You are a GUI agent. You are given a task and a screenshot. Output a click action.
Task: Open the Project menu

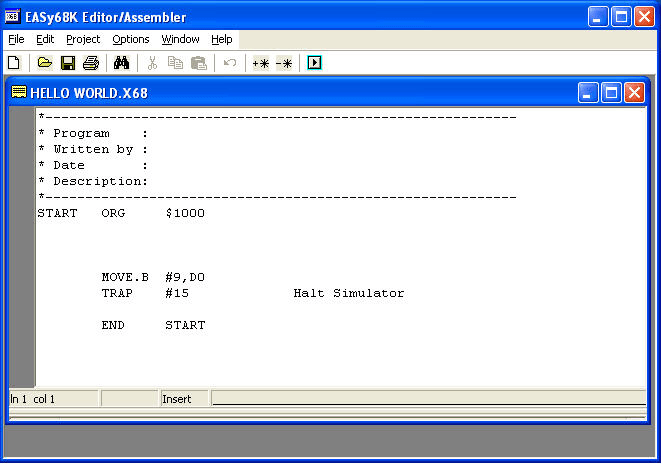pos(83,39)
